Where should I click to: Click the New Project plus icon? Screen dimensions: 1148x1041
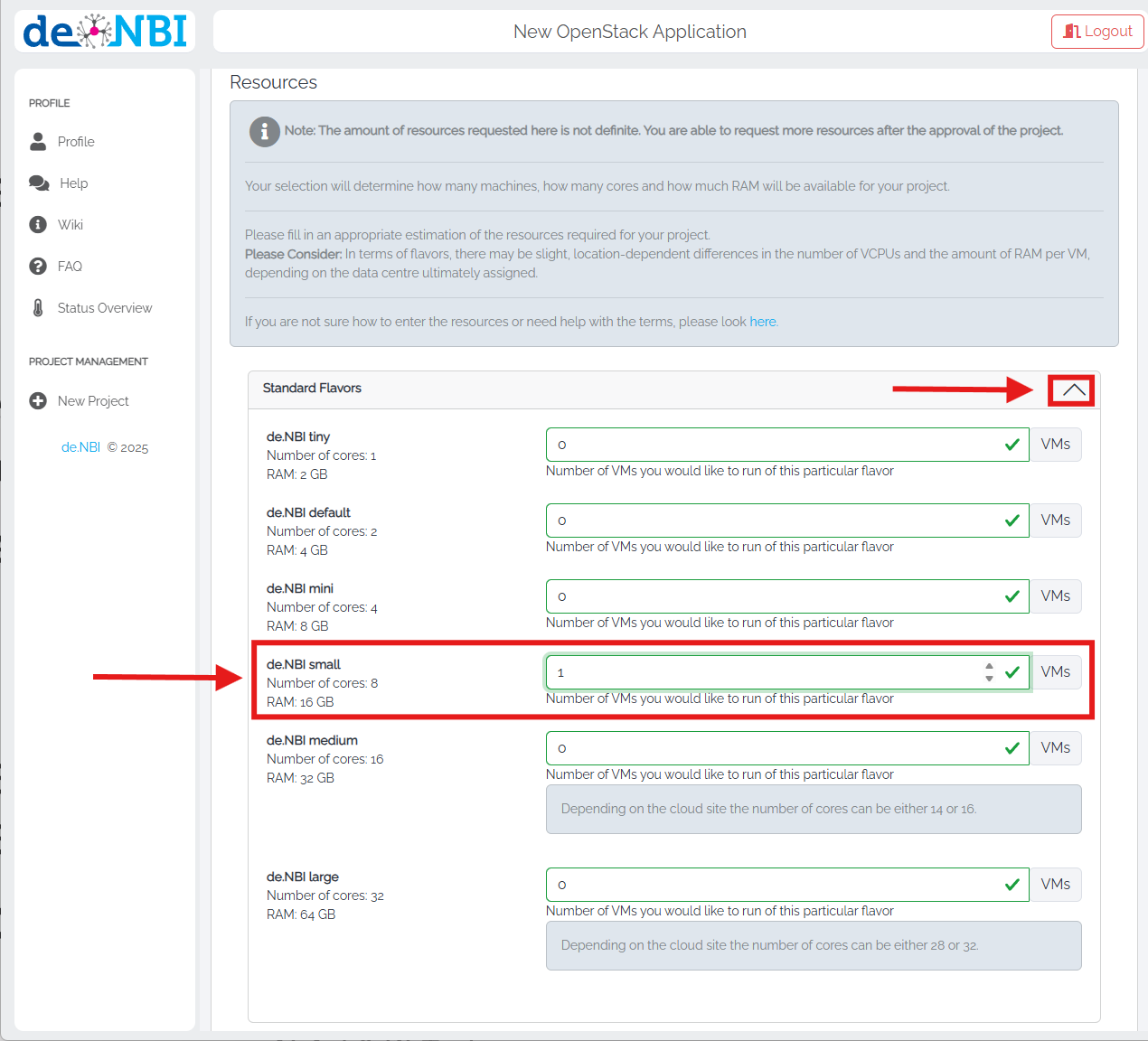click(38, 401)
